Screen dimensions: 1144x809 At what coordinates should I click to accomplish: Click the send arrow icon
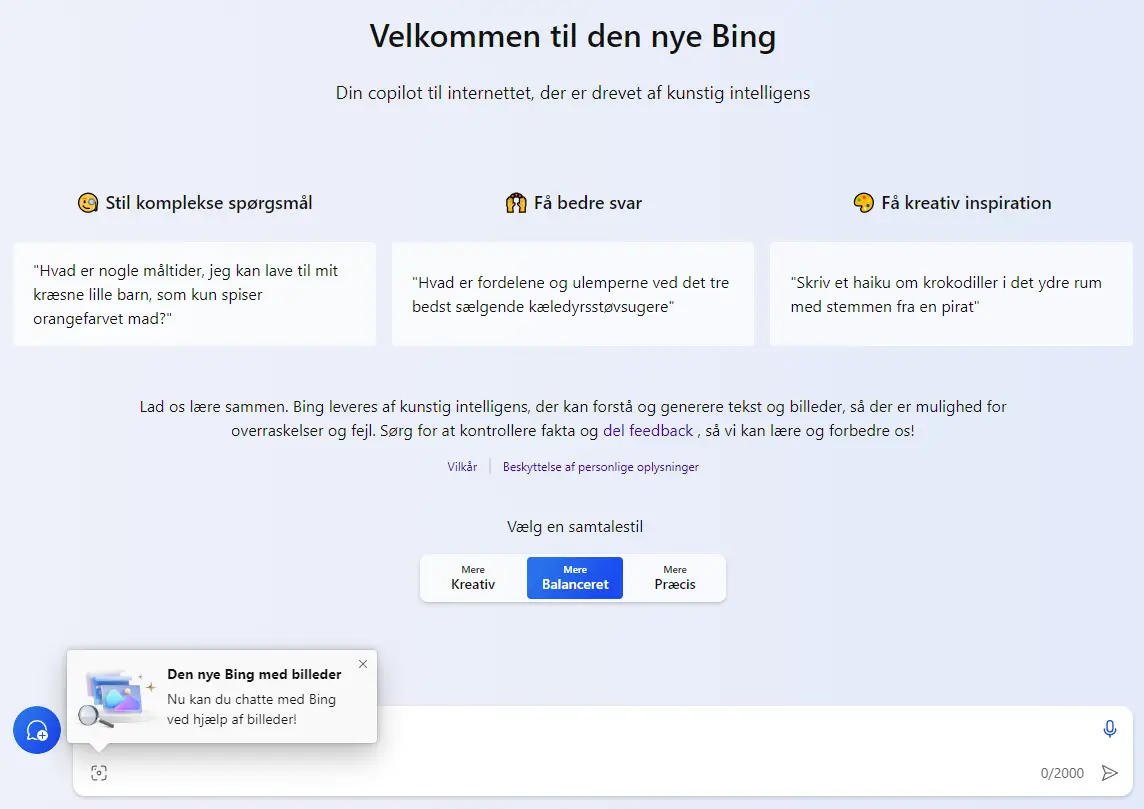click(1109, 773)
